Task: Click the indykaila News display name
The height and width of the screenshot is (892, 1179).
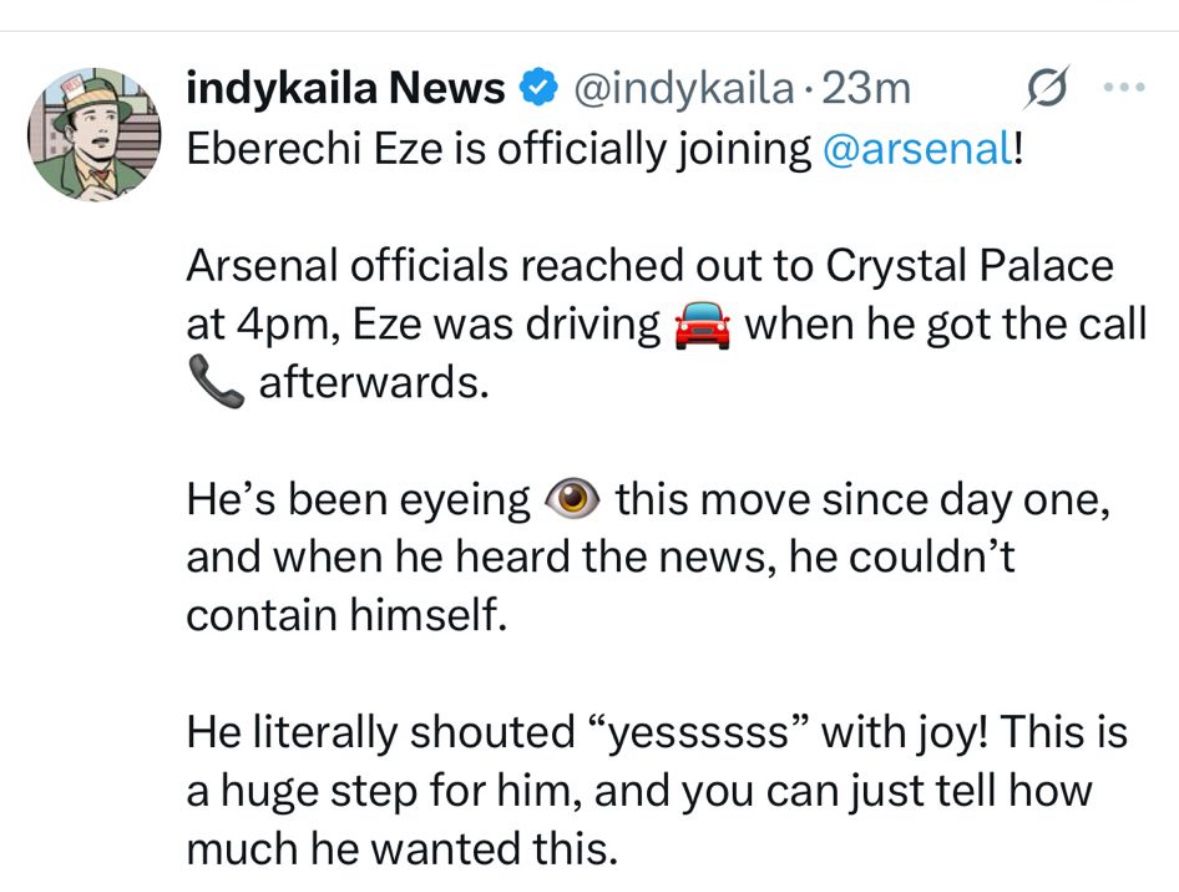Action: 346,91
